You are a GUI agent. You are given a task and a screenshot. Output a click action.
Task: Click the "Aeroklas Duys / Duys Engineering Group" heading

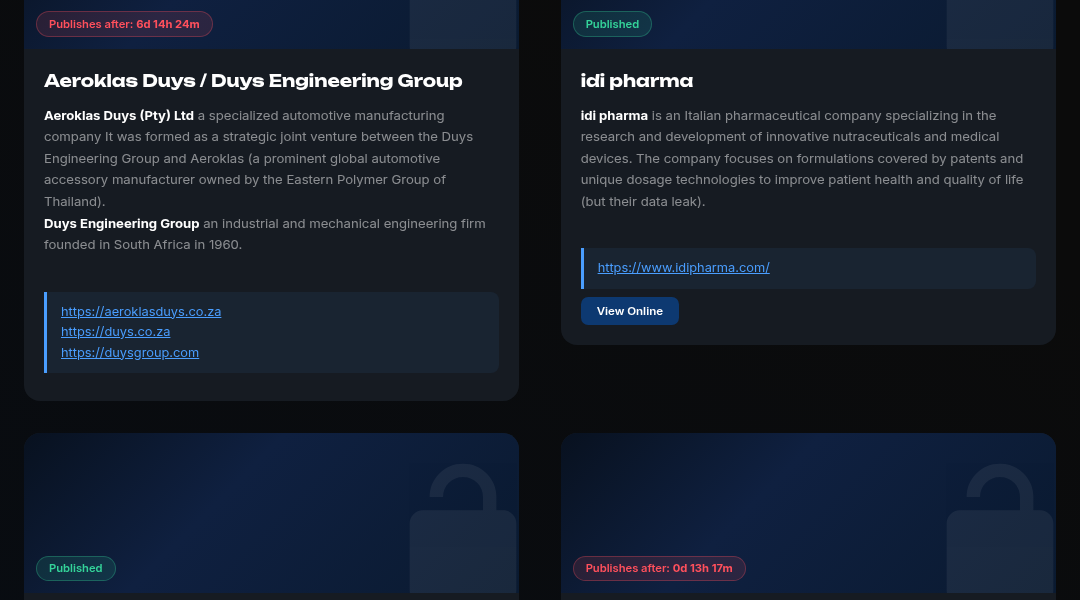[253, 81]
